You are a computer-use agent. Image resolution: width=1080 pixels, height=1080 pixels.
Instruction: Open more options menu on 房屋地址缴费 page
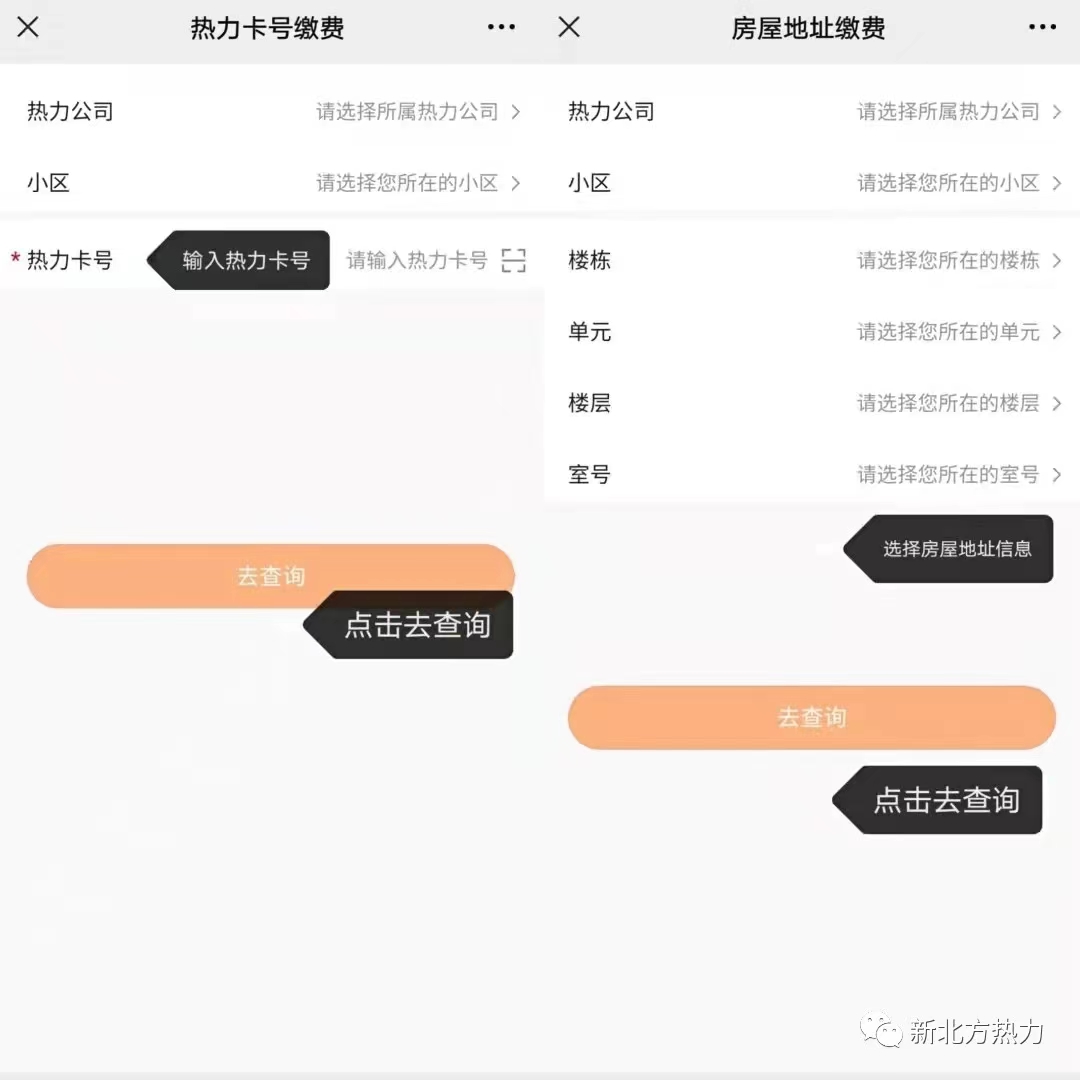tap(1042, 27)
